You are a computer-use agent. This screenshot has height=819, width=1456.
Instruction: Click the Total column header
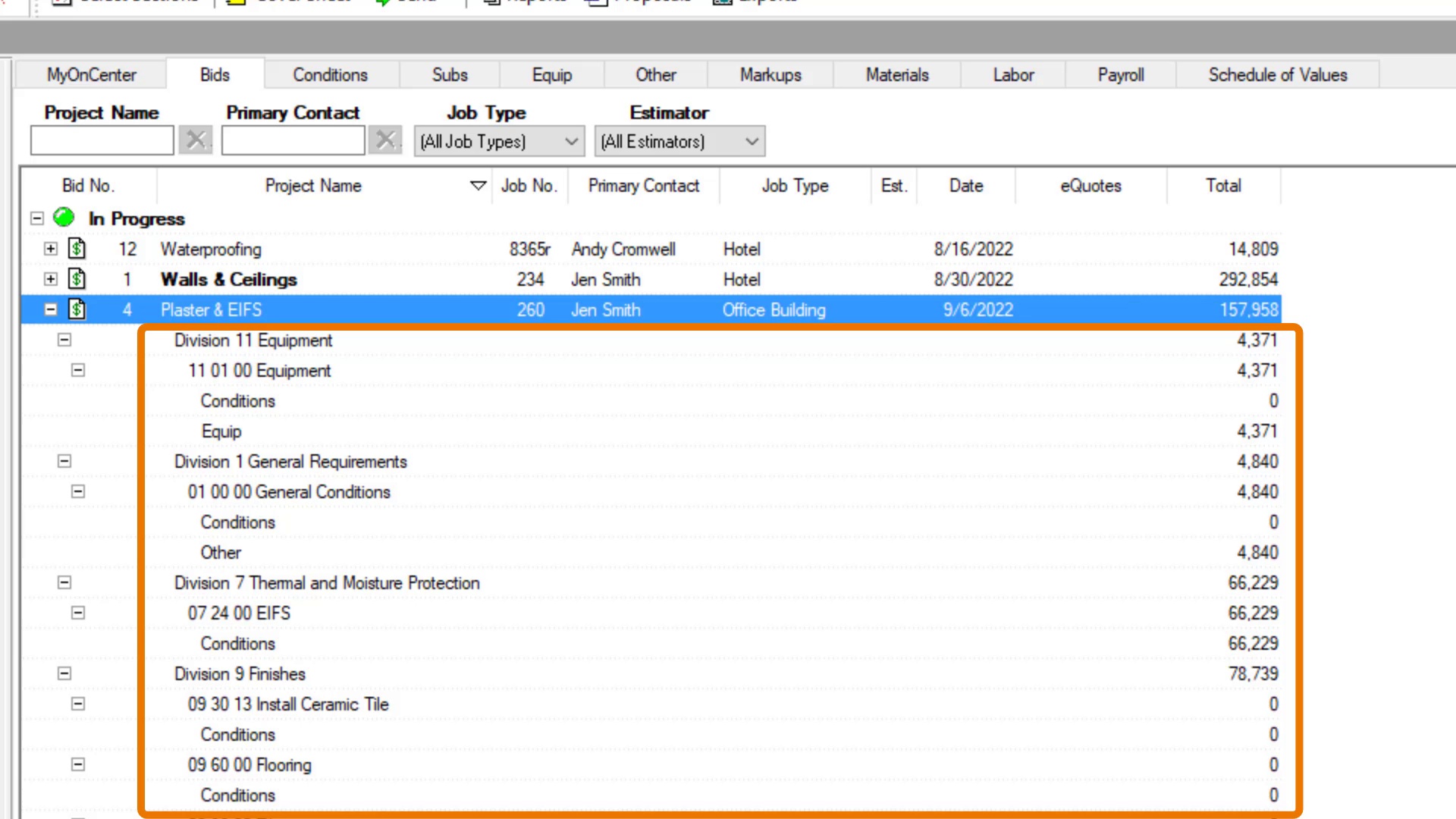point(1222,186)
